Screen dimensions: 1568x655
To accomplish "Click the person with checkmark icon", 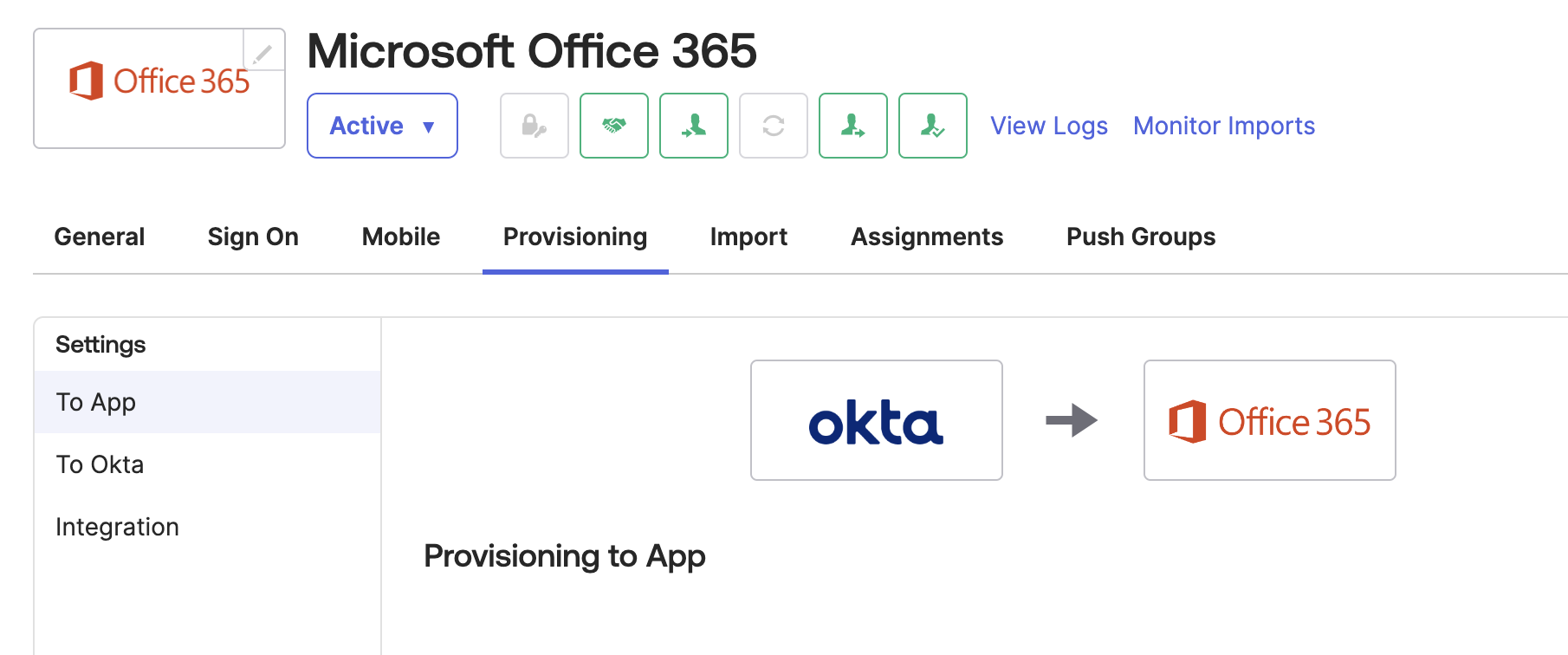I will (x=932, y=126).
